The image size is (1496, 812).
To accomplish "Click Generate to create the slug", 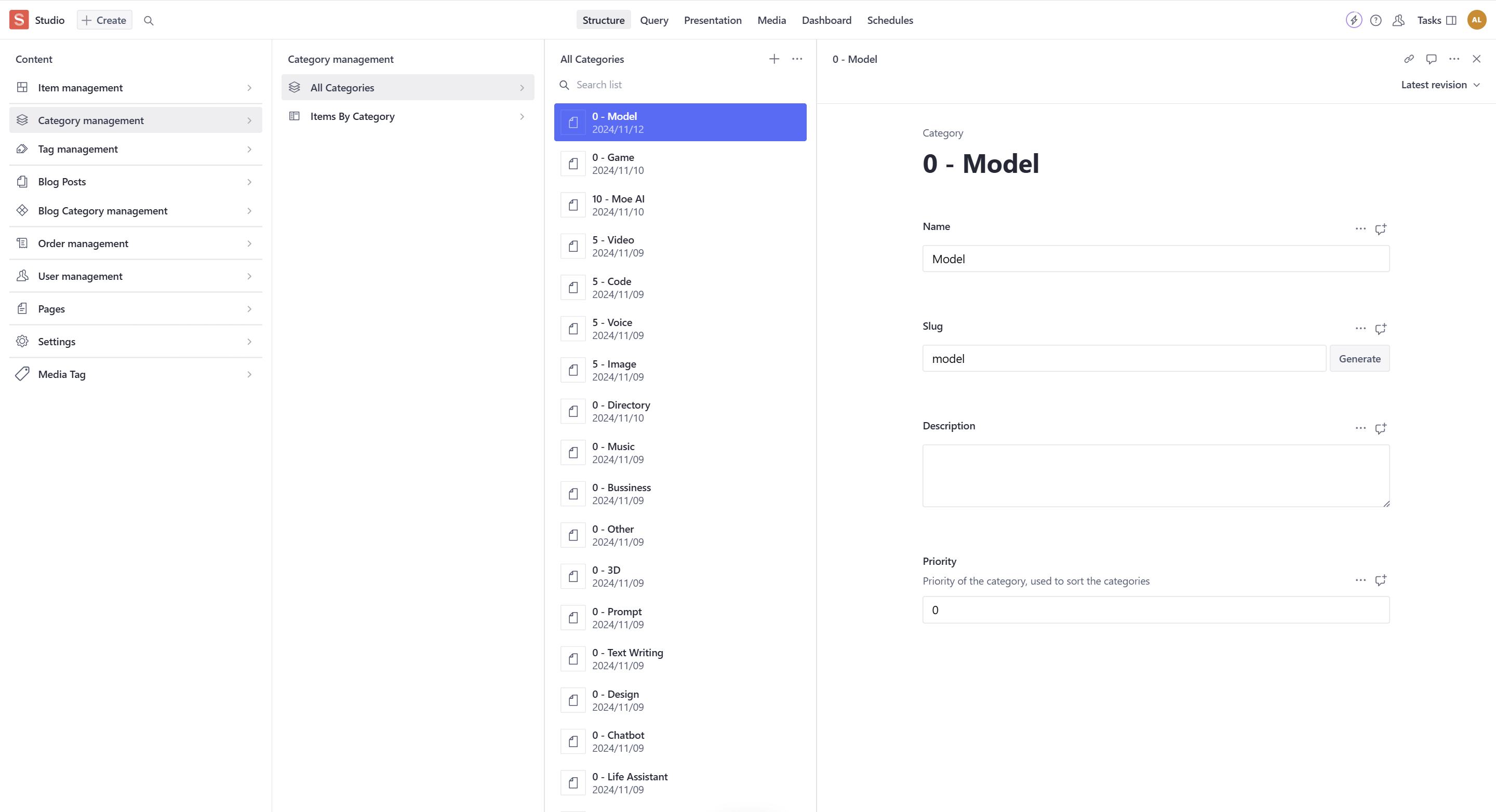I will coord(1359,359).
